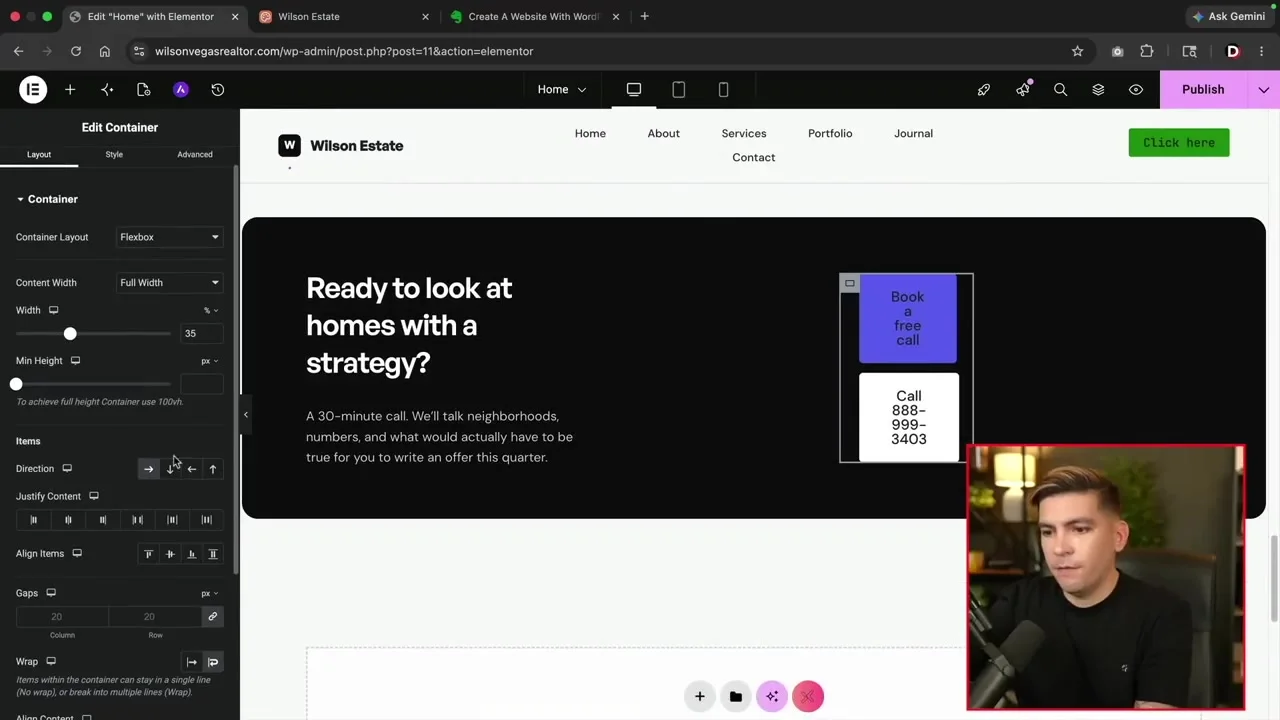Preview changes with the eye icon
This screenshot has height=720, width=1280.
(1136, 90)
